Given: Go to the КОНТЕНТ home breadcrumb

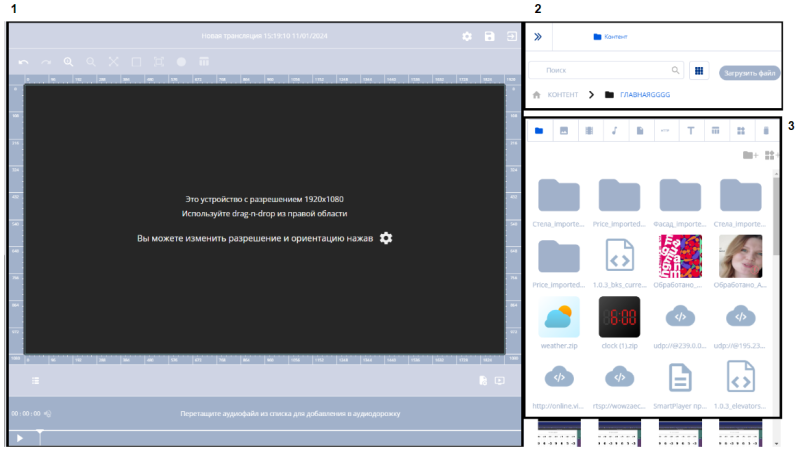Looking at the screenshot, I should coord(562,95).
